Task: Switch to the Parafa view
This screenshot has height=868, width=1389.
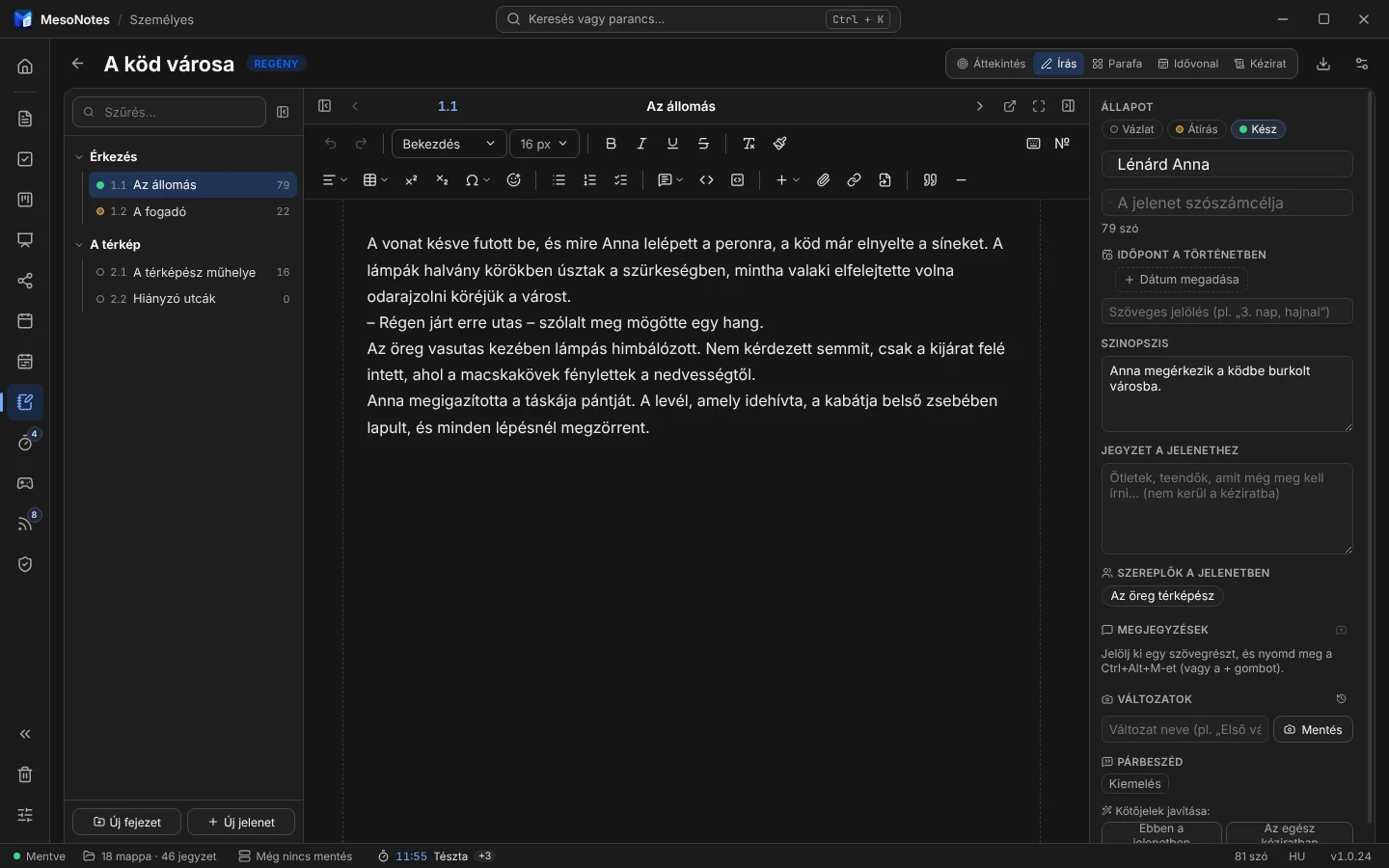Action: pos(1118,64)
